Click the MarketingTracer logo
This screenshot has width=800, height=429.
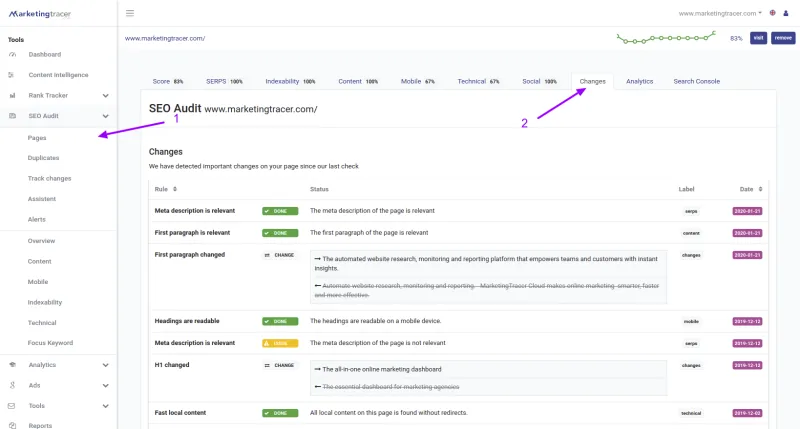40,14
